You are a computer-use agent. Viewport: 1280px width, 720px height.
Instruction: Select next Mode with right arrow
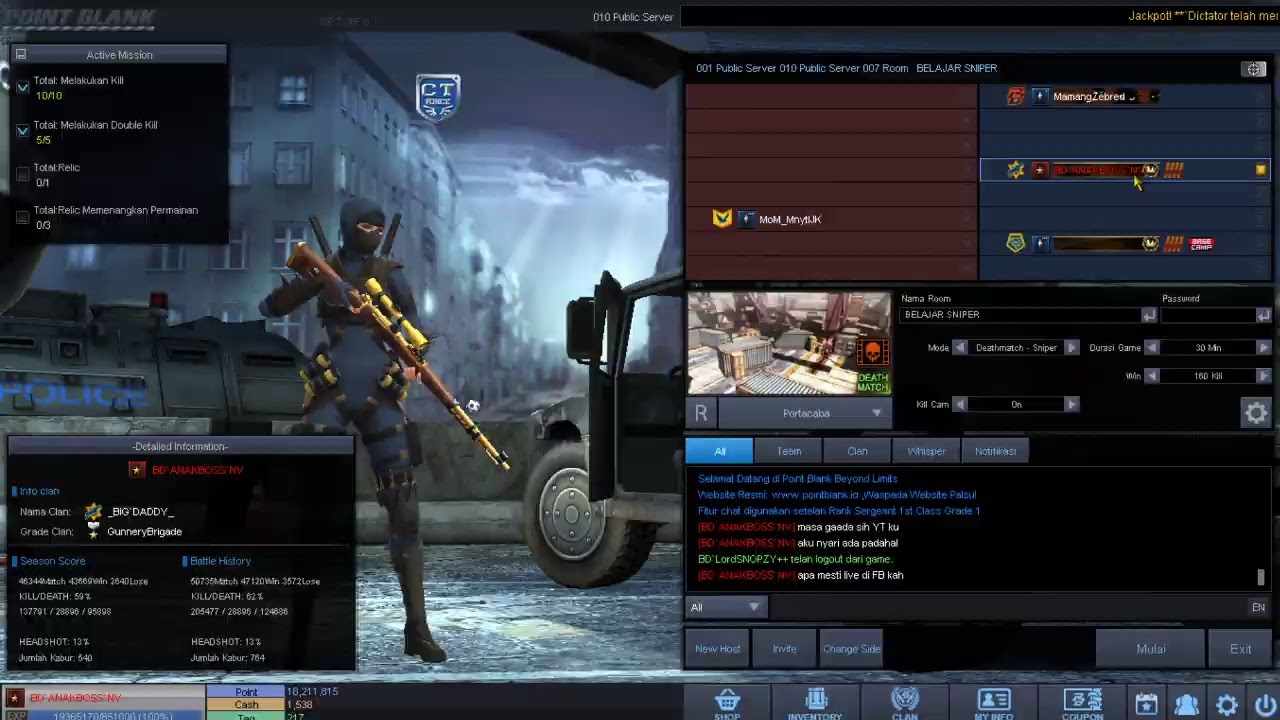pos(1071,348)
